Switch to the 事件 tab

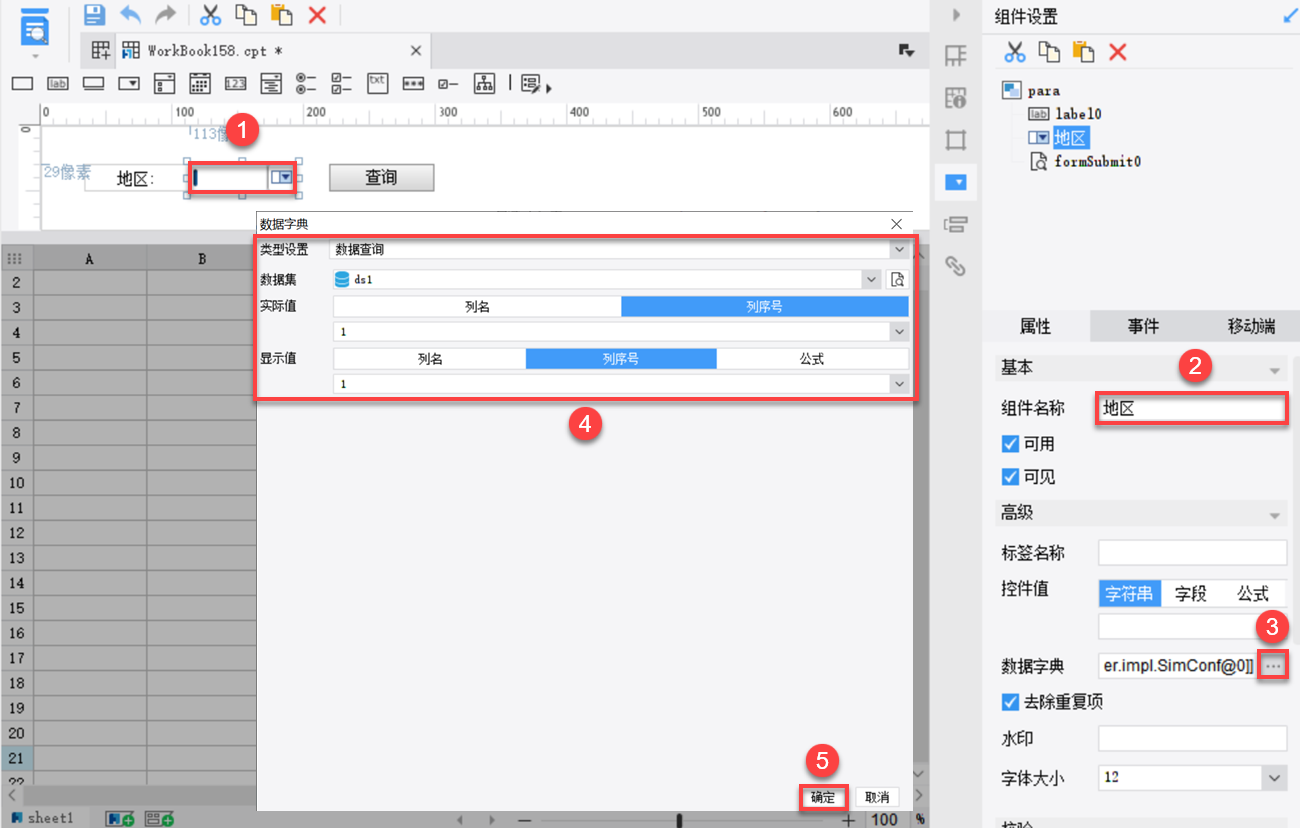(x=1143, y=326)
